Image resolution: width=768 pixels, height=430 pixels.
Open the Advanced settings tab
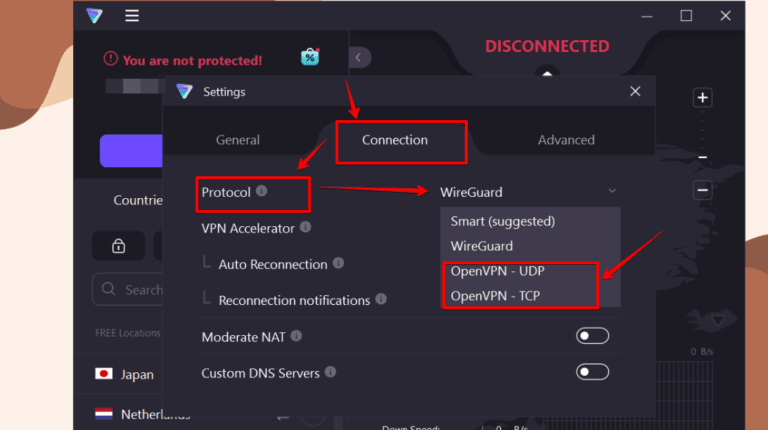tap(566, 140)
